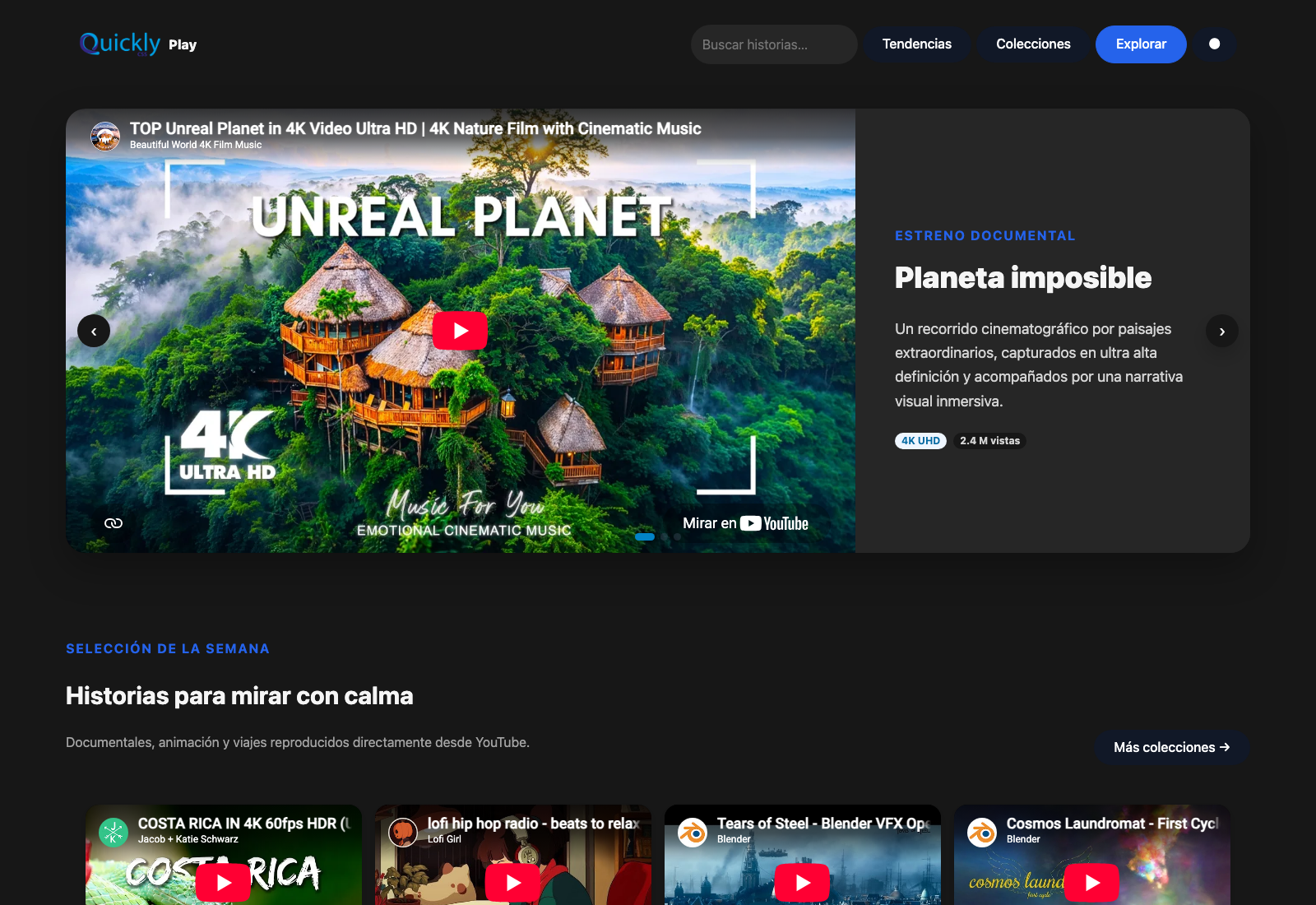1316x905 pixels.
Task: Play the Tears of Steel video
Action: point(802,883)
